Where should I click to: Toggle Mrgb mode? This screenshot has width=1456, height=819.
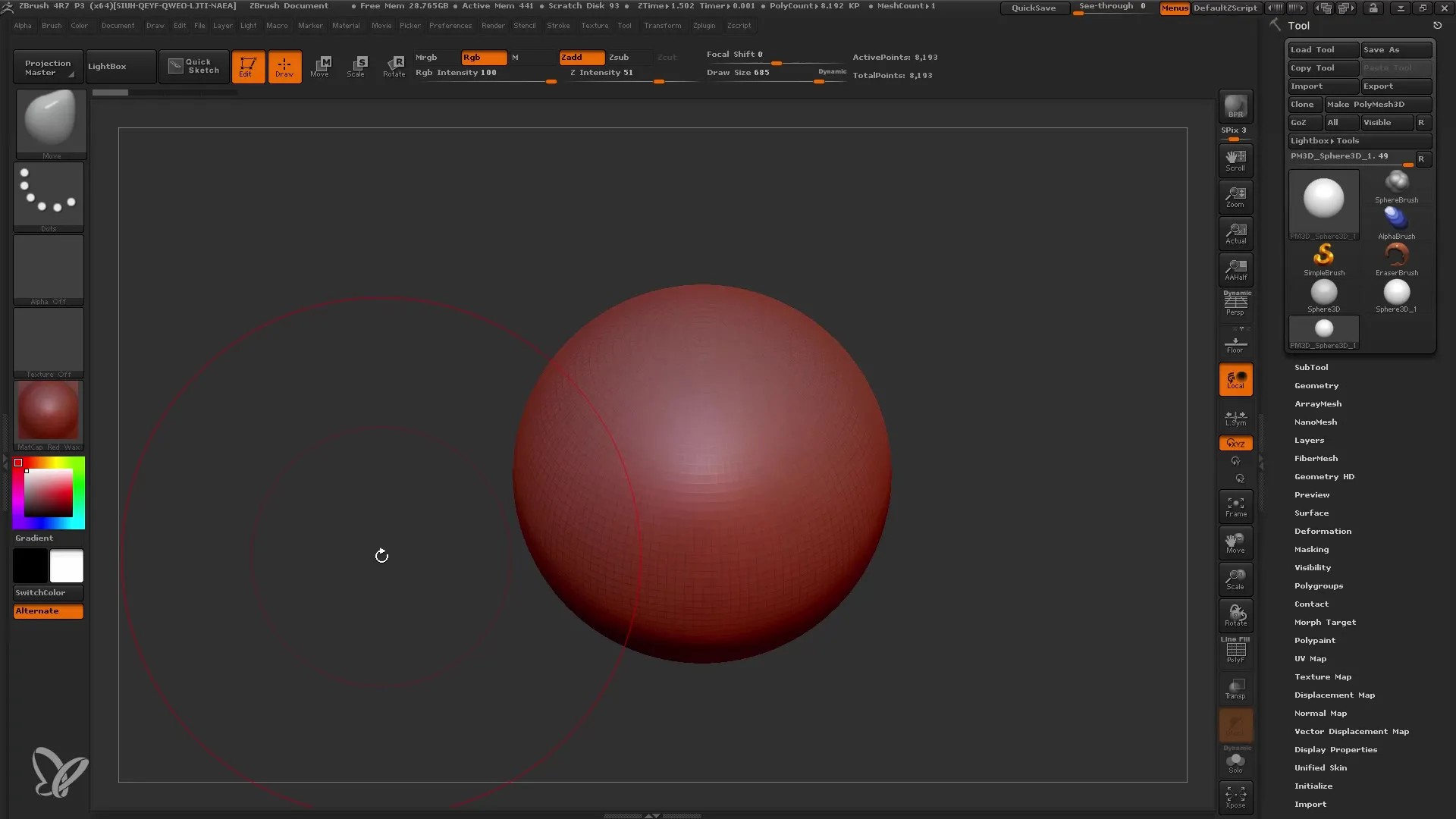coord(435,58)
